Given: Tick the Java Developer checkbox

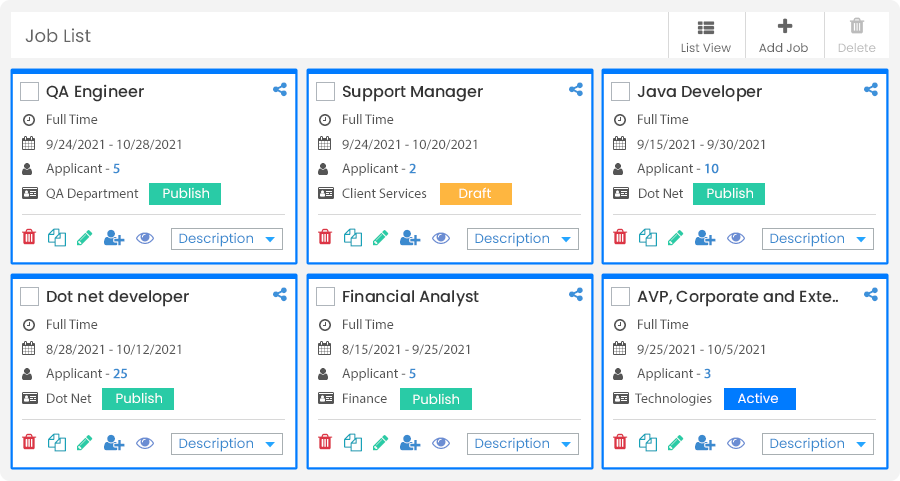Looking at the screenshot, I should pos(620,91).
